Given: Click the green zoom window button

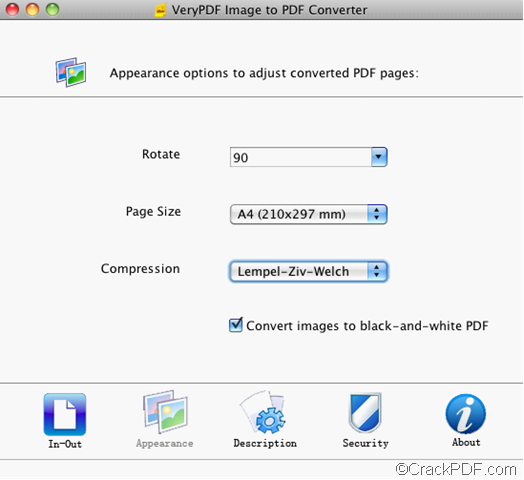Looking at the screenshot, I should pos(52,9).
